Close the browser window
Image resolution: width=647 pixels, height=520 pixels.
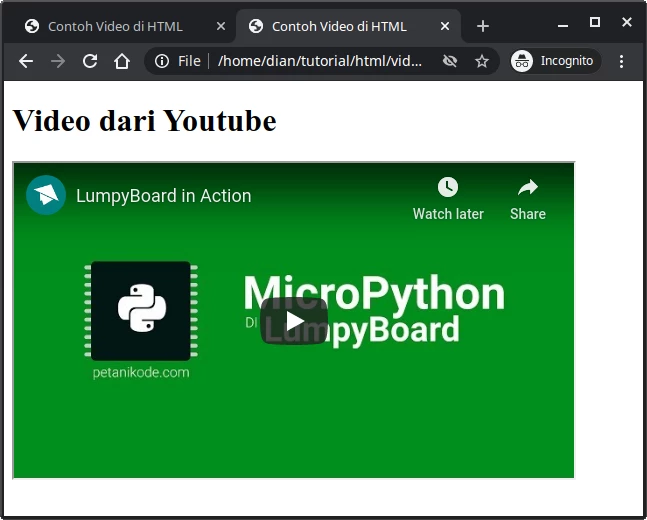(626, 22)
